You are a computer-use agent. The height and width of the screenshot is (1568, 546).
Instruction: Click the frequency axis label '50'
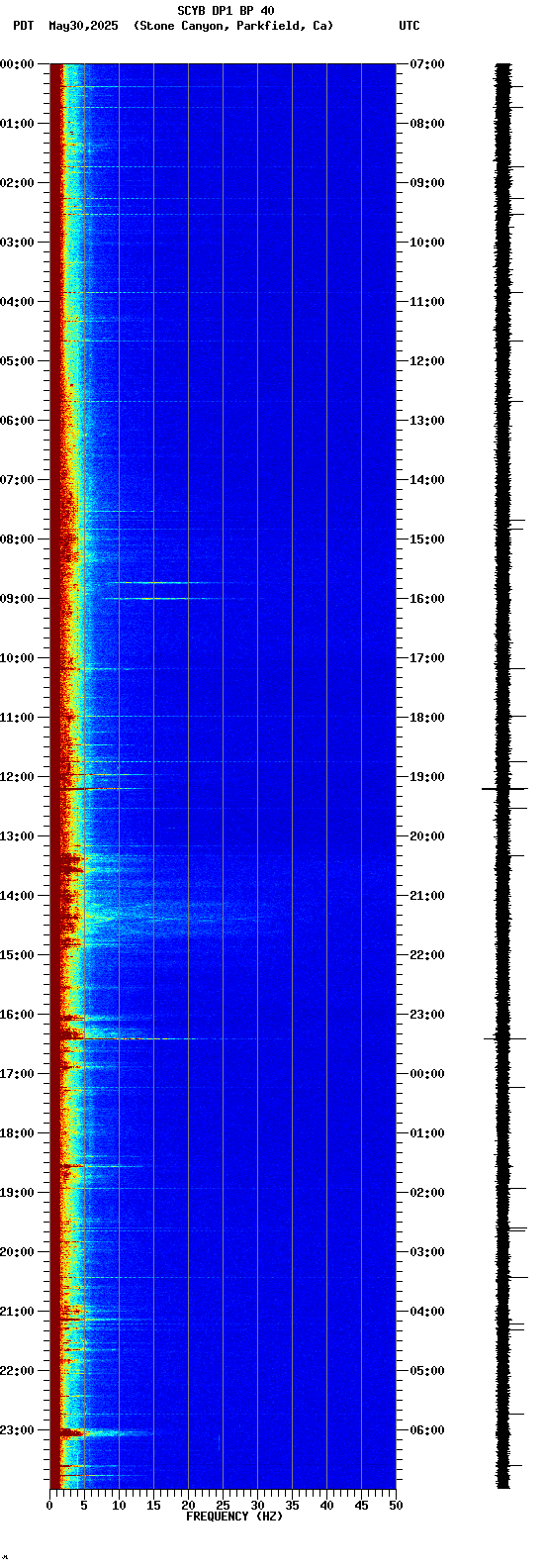pos(396,1506)
